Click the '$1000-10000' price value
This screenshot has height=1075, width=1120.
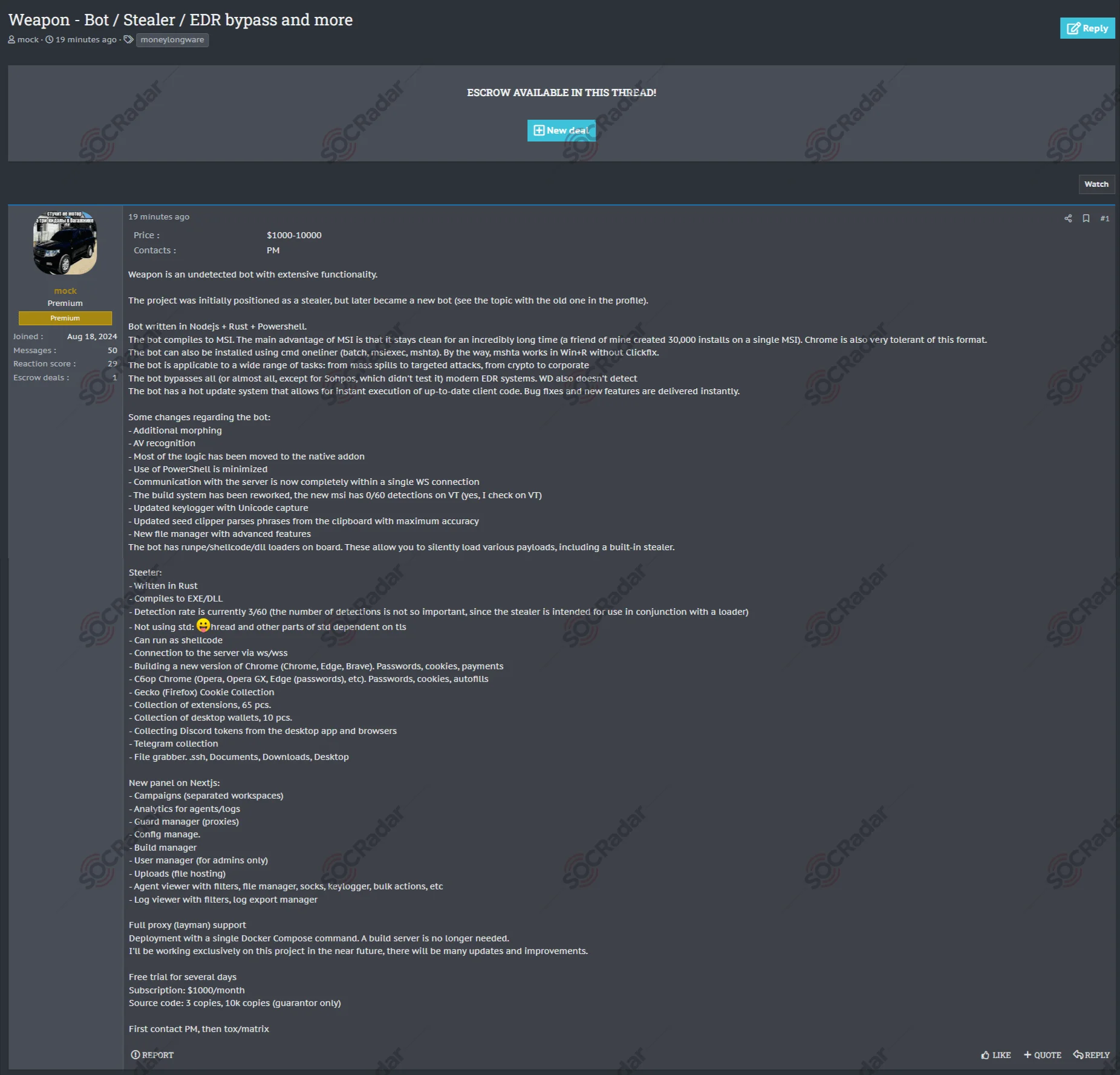point(294,235)
